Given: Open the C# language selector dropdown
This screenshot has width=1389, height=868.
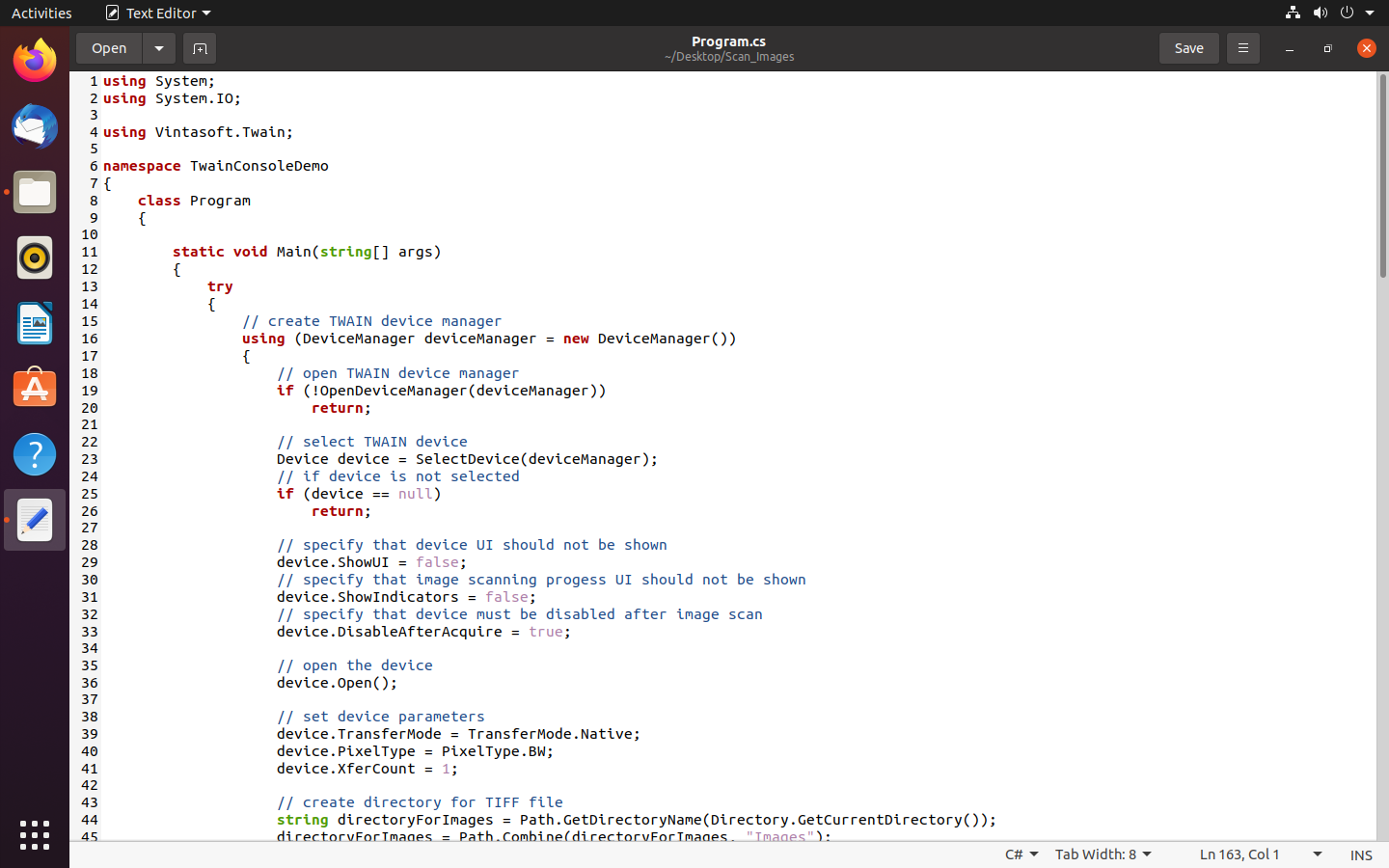Looking at the screenshot, I should 1021,854.
